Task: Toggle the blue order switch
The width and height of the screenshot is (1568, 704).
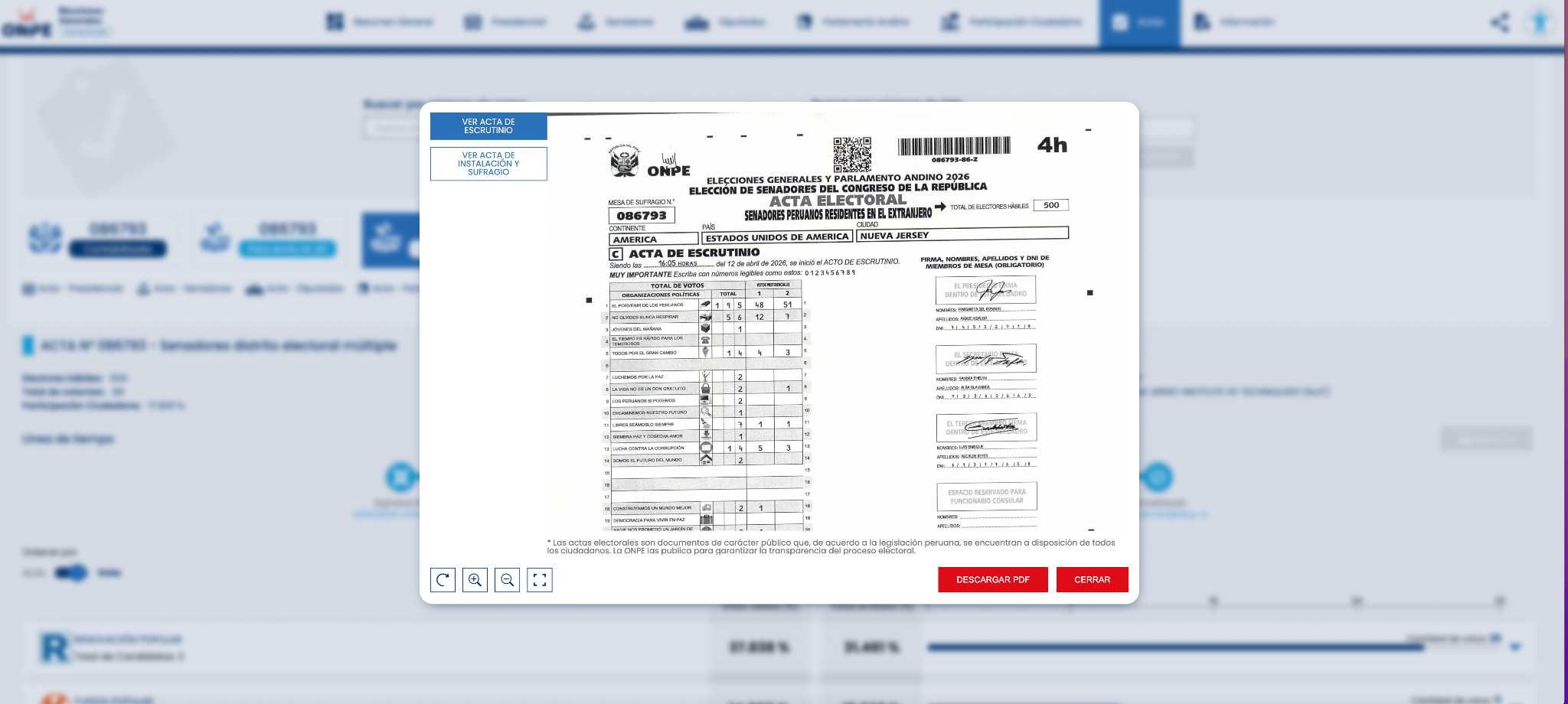Action: (71, 572)
